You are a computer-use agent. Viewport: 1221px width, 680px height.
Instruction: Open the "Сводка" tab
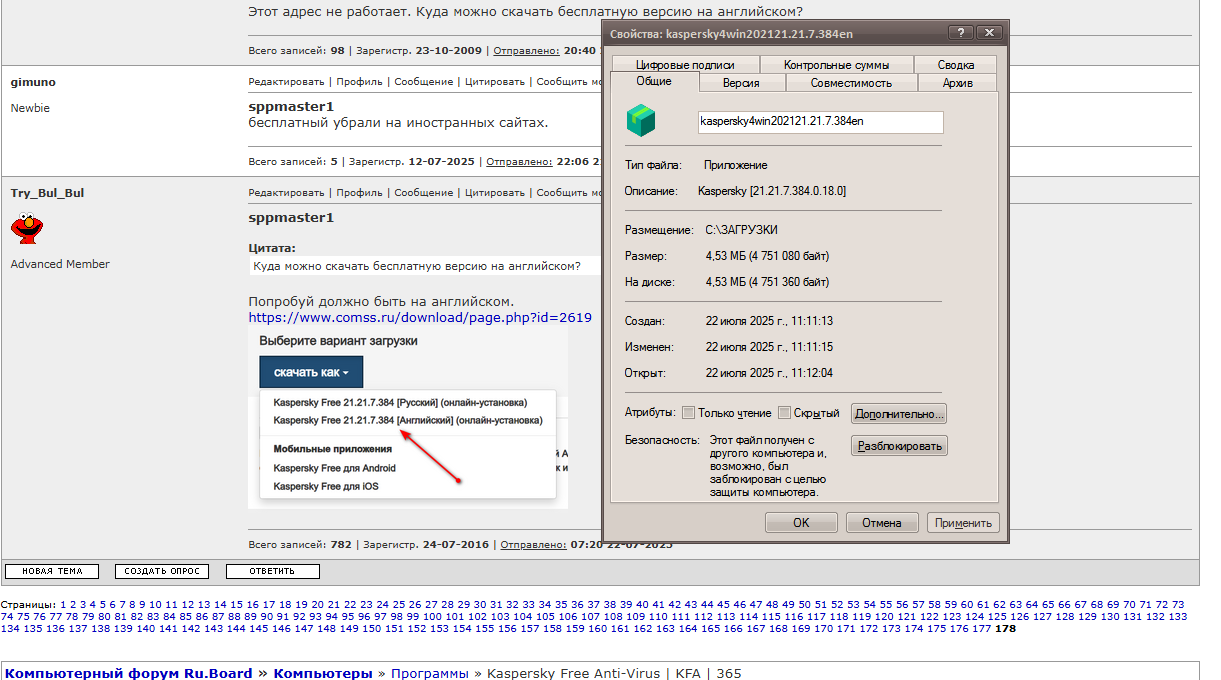tap(956, 65)
